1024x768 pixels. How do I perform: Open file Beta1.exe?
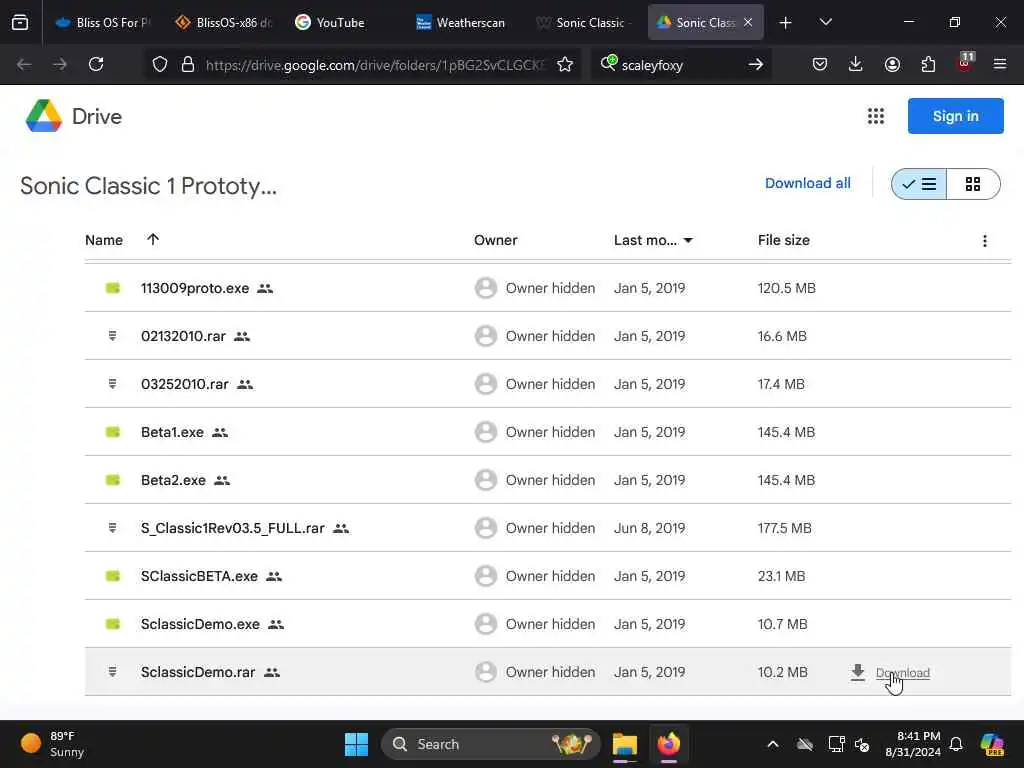[172, 432]
